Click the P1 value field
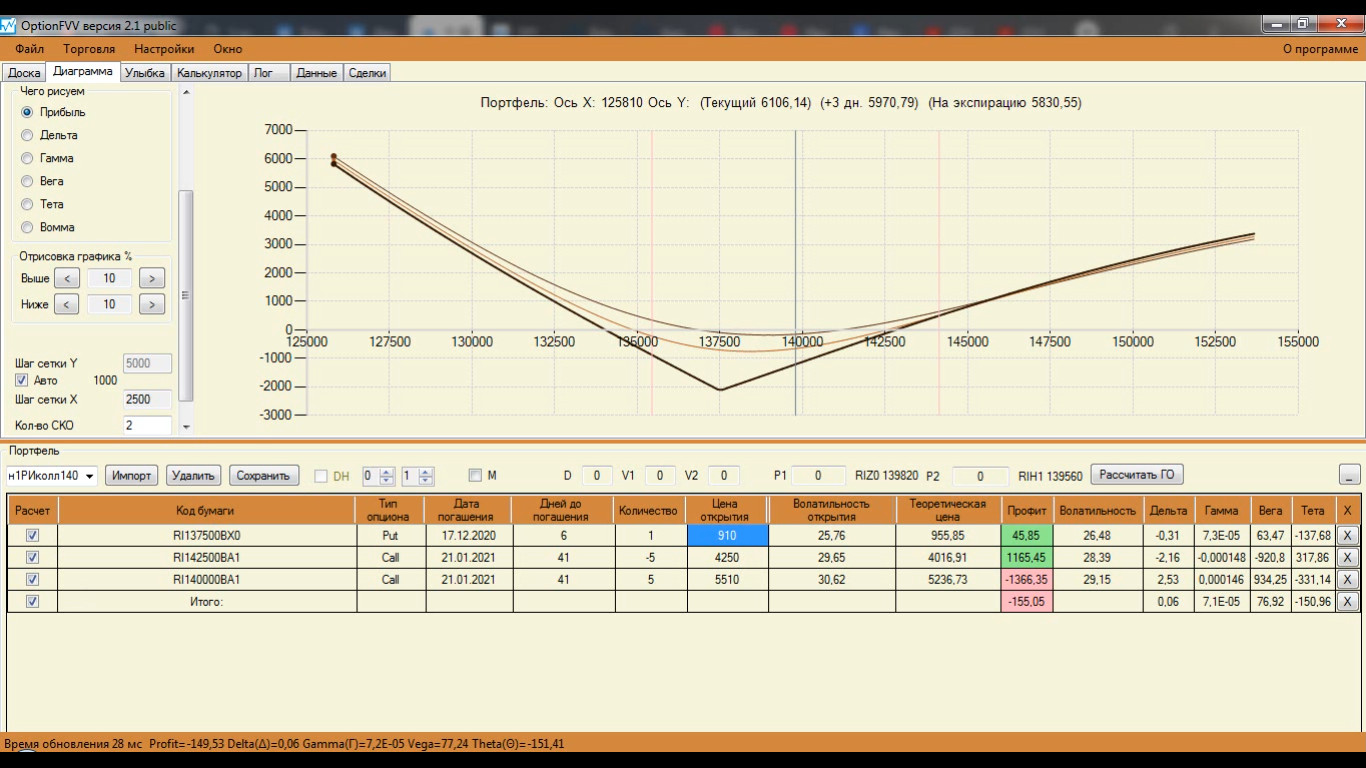The height and width of the screenshot is (768, 1366). pyautogui.click(x=819, y=476)
